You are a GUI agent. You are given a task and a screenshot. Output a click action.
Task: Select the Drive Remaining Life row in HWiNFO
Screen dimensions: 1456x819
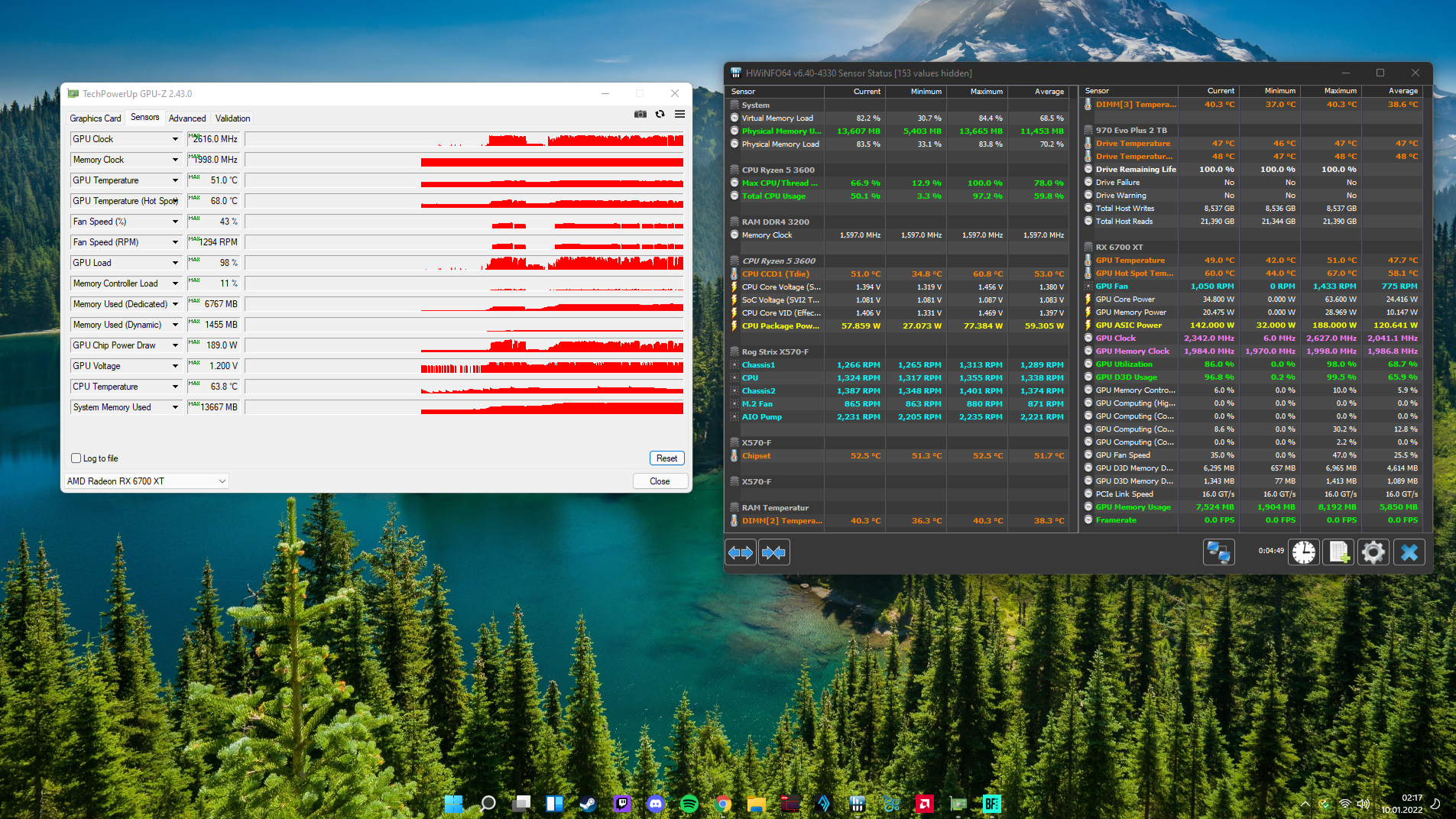tap(1252, 169)
